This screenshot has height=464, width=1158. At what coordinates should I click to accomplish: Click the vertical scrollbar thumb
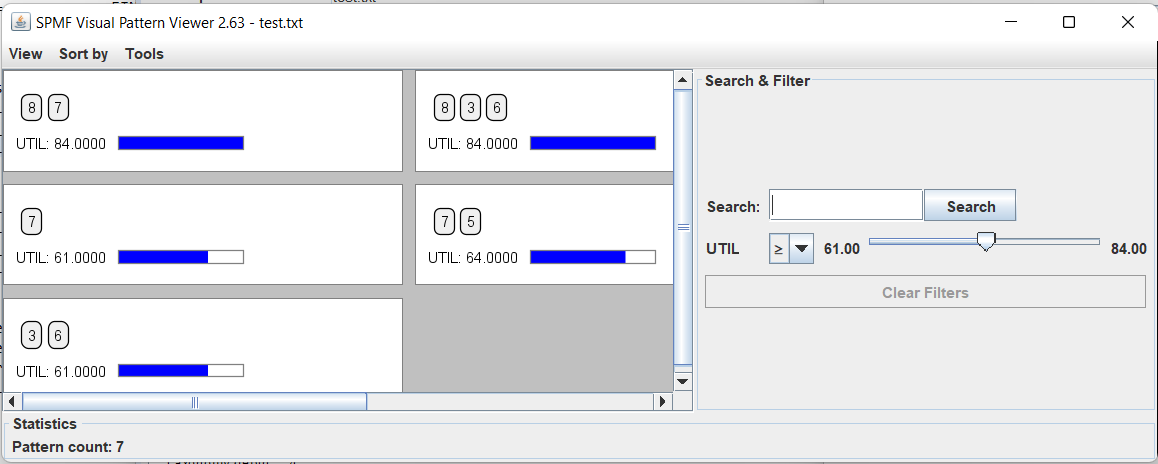point(683,227)
